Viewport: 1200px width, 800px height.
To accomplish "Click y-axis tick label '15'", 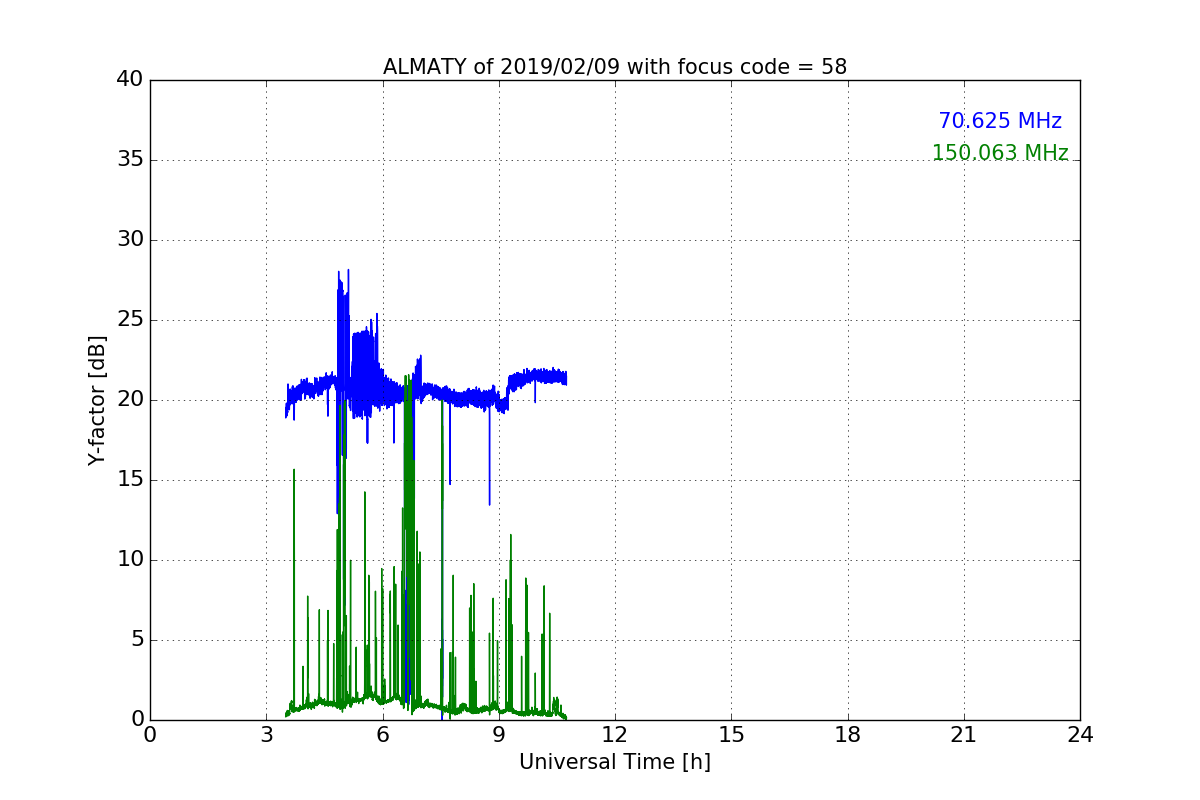I will (130, 480).
